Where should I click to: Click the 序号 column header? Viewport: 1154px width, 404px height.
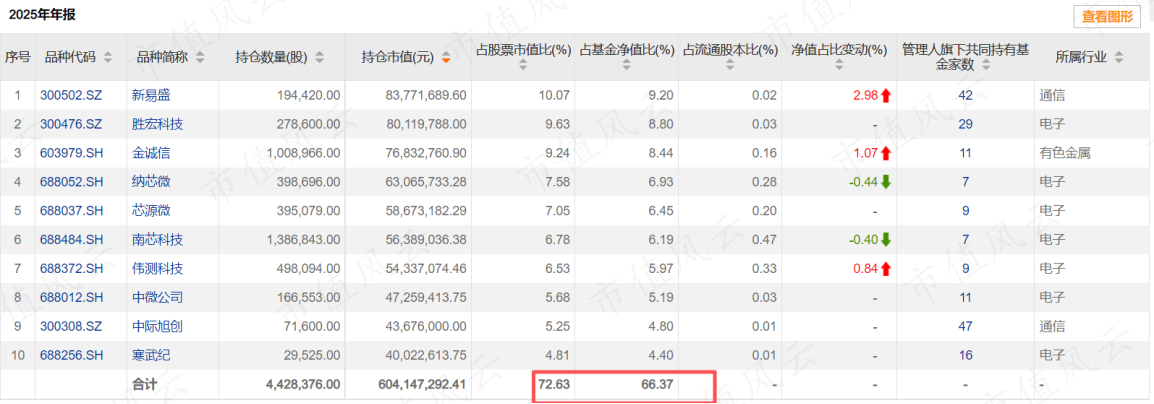pos(18,57)
